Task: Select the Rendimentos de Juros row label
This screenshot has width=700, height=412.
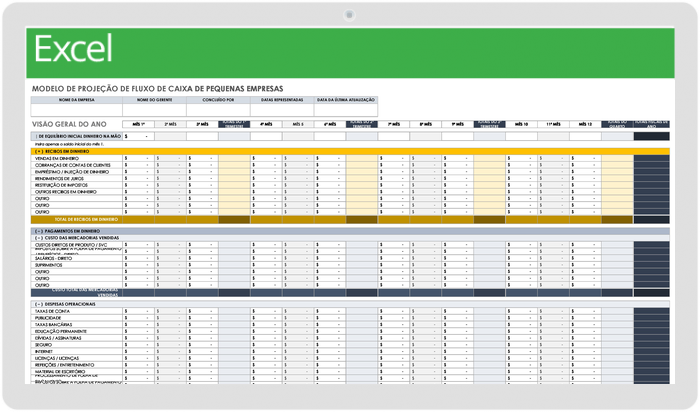Action: 58,178
